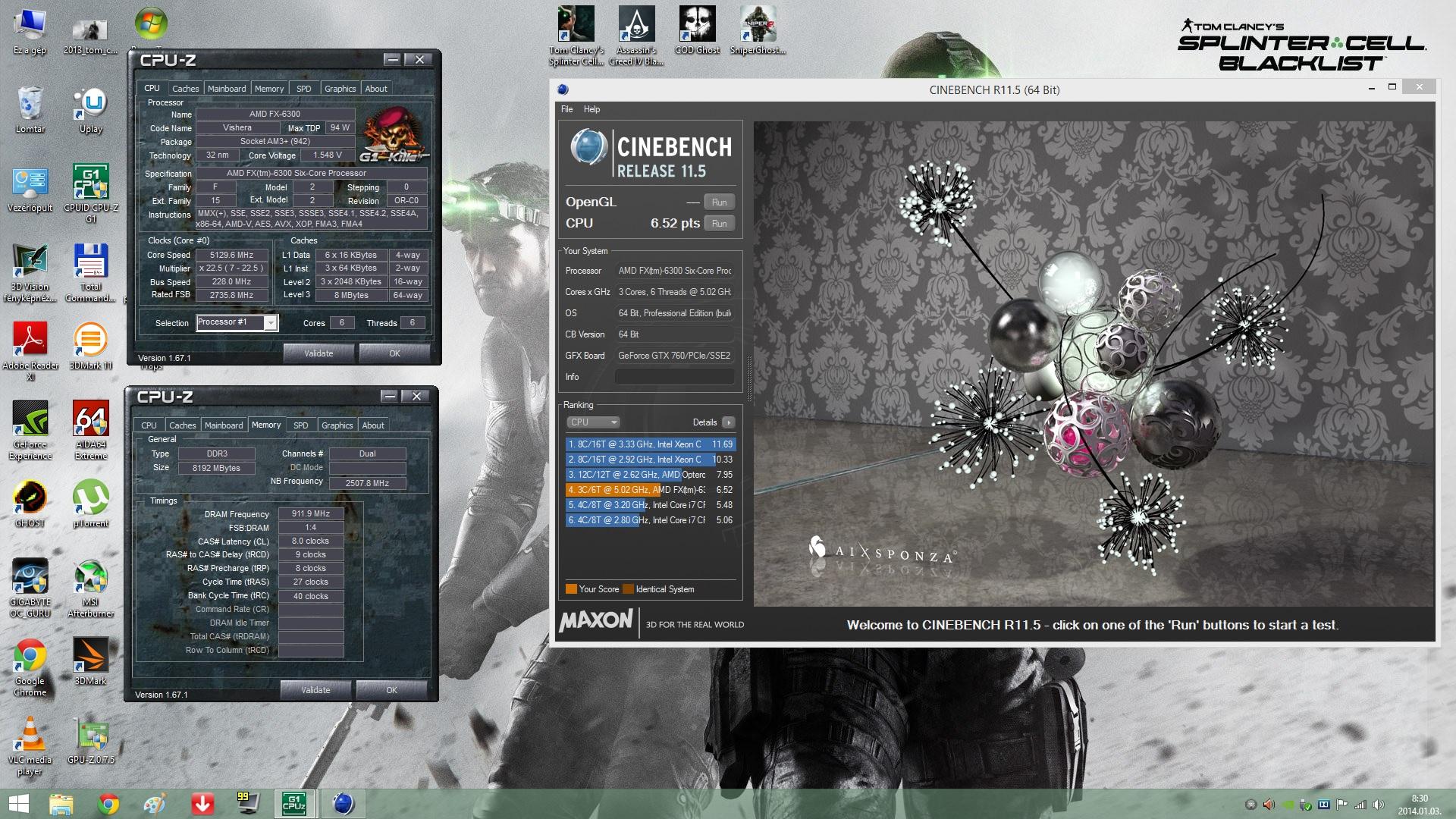Open Tom Clancy's Splinter Cell shortcut
This screenshot has height=819, width=1456.
pos(576,36)
